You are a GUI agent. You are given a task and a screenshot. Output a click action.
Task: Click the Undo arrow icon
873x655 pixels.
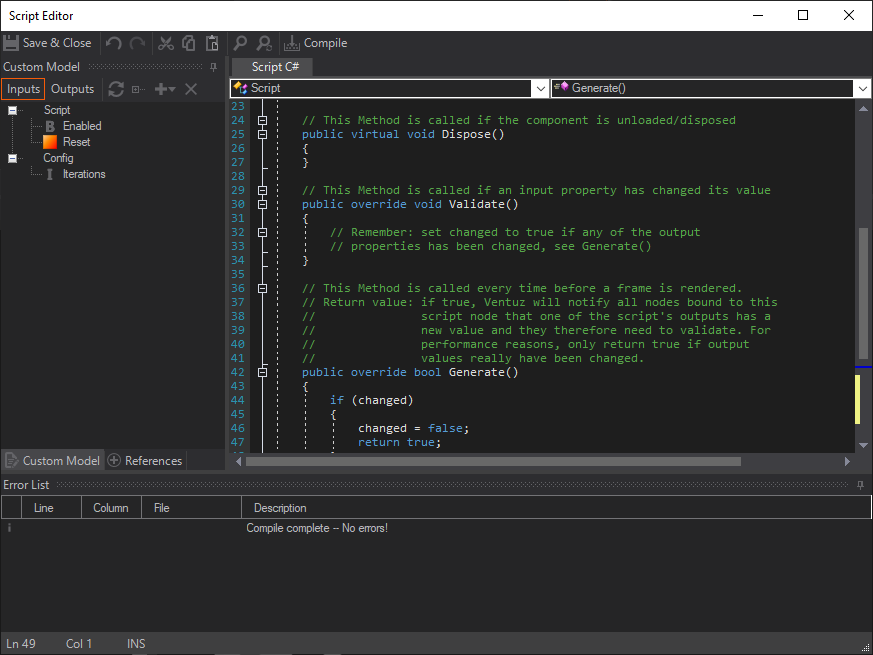pos(114,43)
